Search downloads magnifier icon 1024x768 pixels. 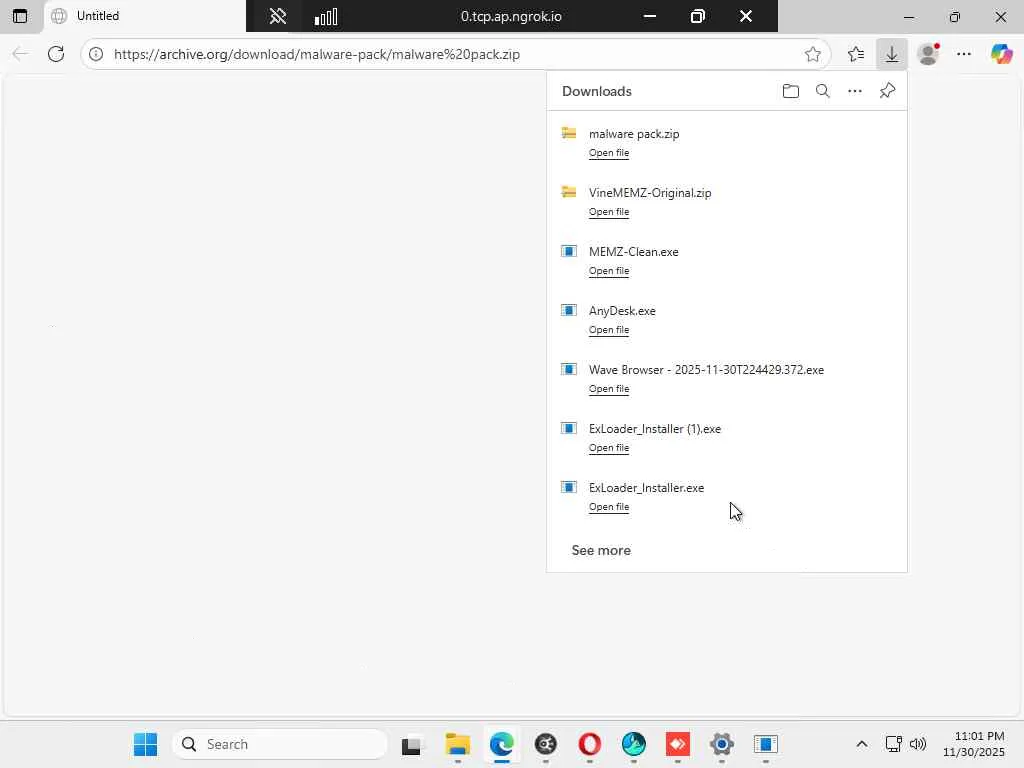click(x=823, y=91)
